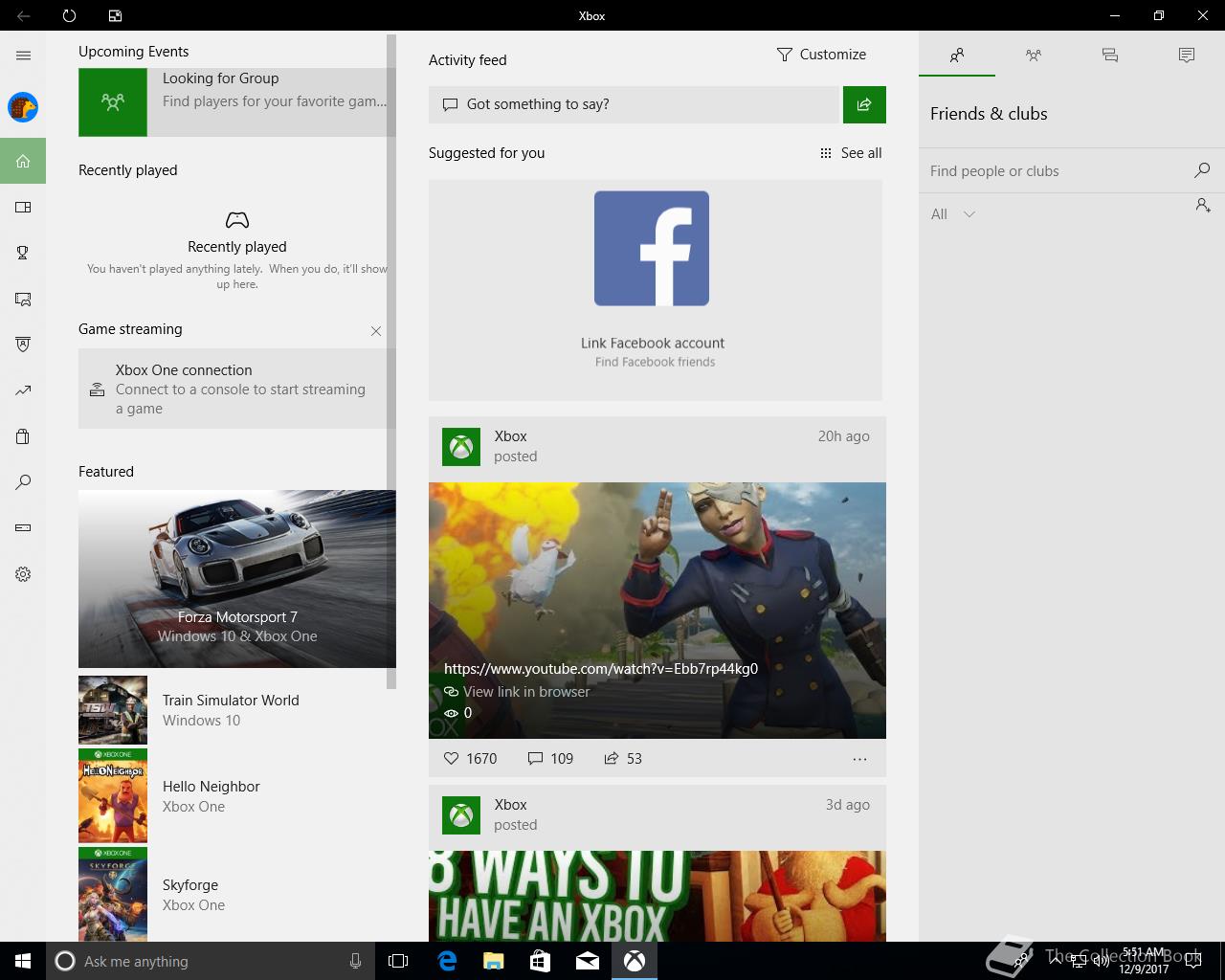Switch to the Friends & clubs tab
1225x980 pixels.
pyautogui.click(x=957, y=56)
